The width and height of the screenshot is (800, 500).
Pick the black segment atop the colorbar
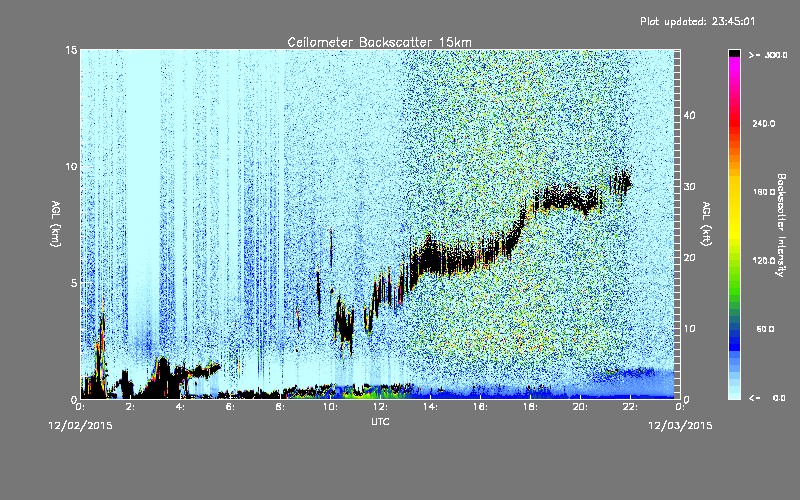pyautogui.click(x=734, y=53)
